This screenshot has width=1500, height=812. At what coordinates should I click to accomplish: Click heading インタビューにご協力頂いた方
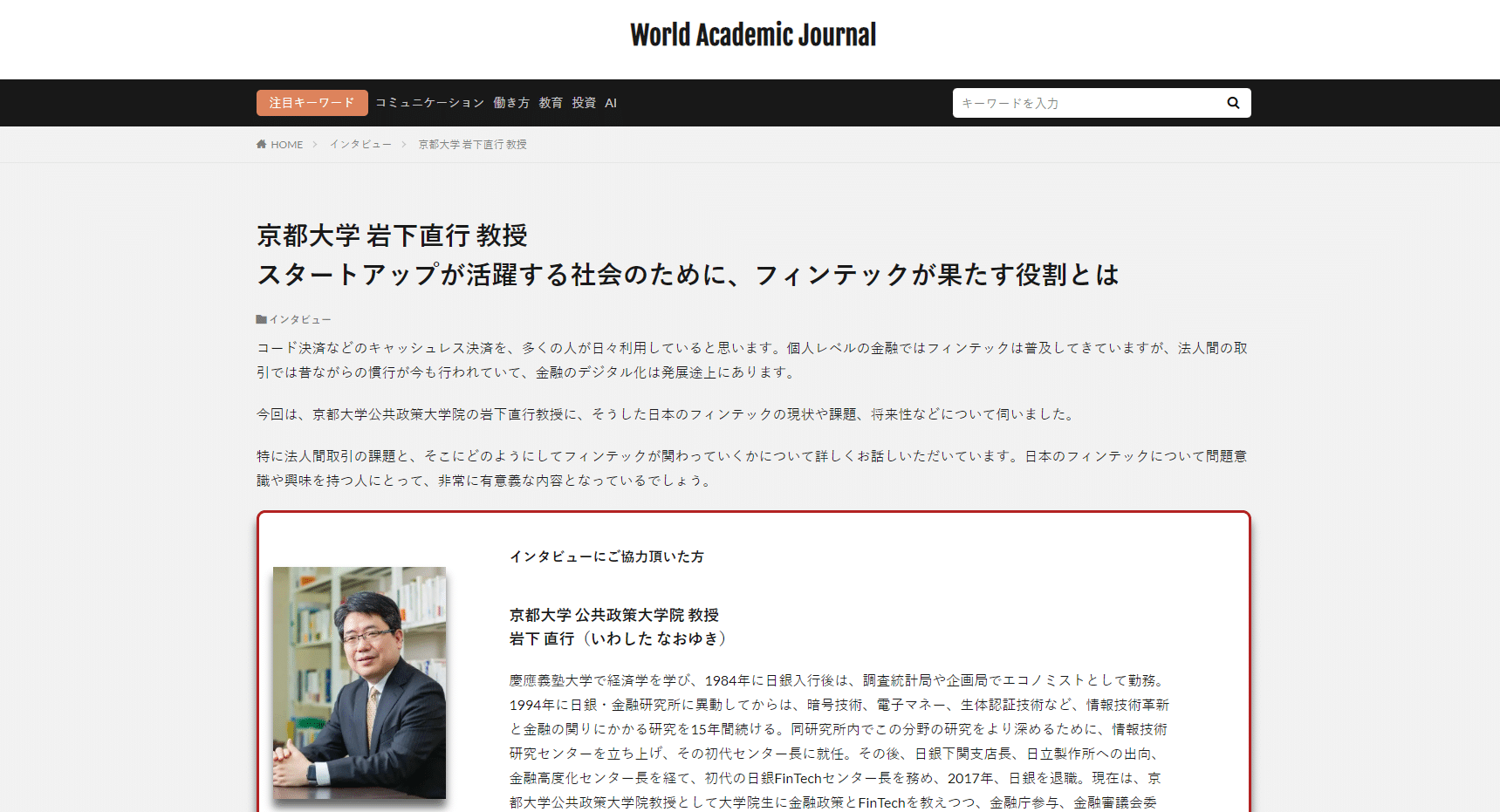click(x=606, y=556)
